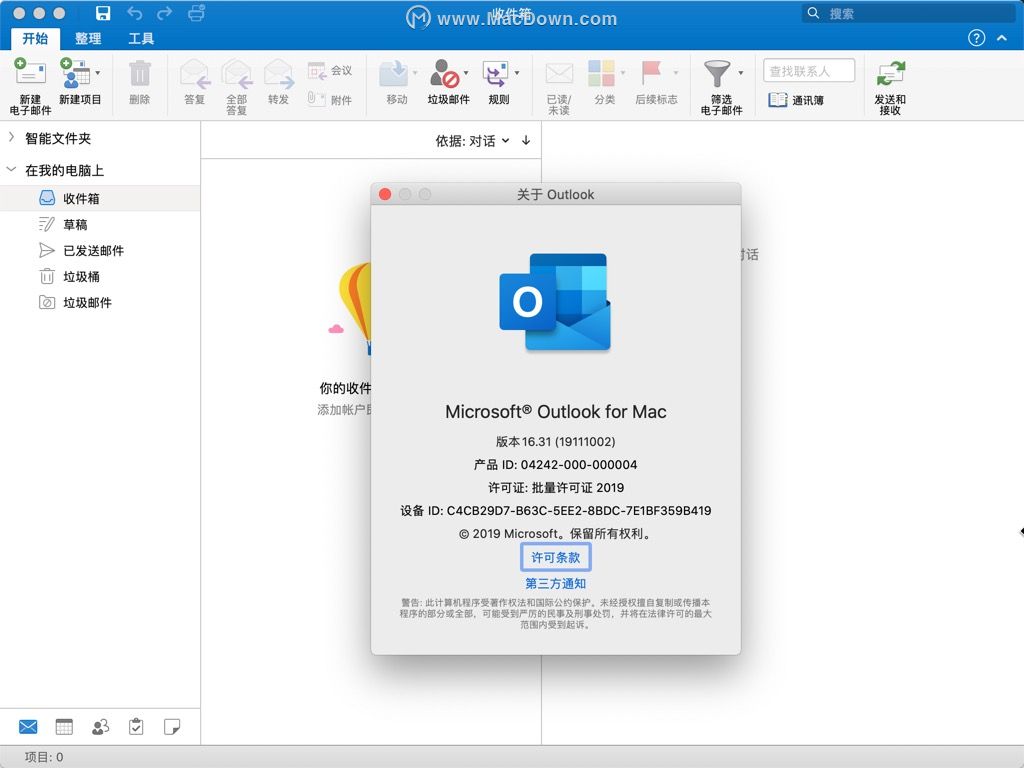Click the 全部答复 (Reply All) icon
1024x768 pixels.
pos(236,73)
